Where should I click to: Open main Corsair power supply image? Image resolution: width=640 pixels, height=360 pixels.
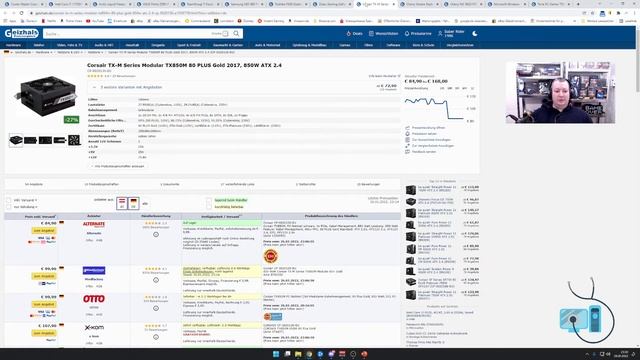(x=46, y=97)
